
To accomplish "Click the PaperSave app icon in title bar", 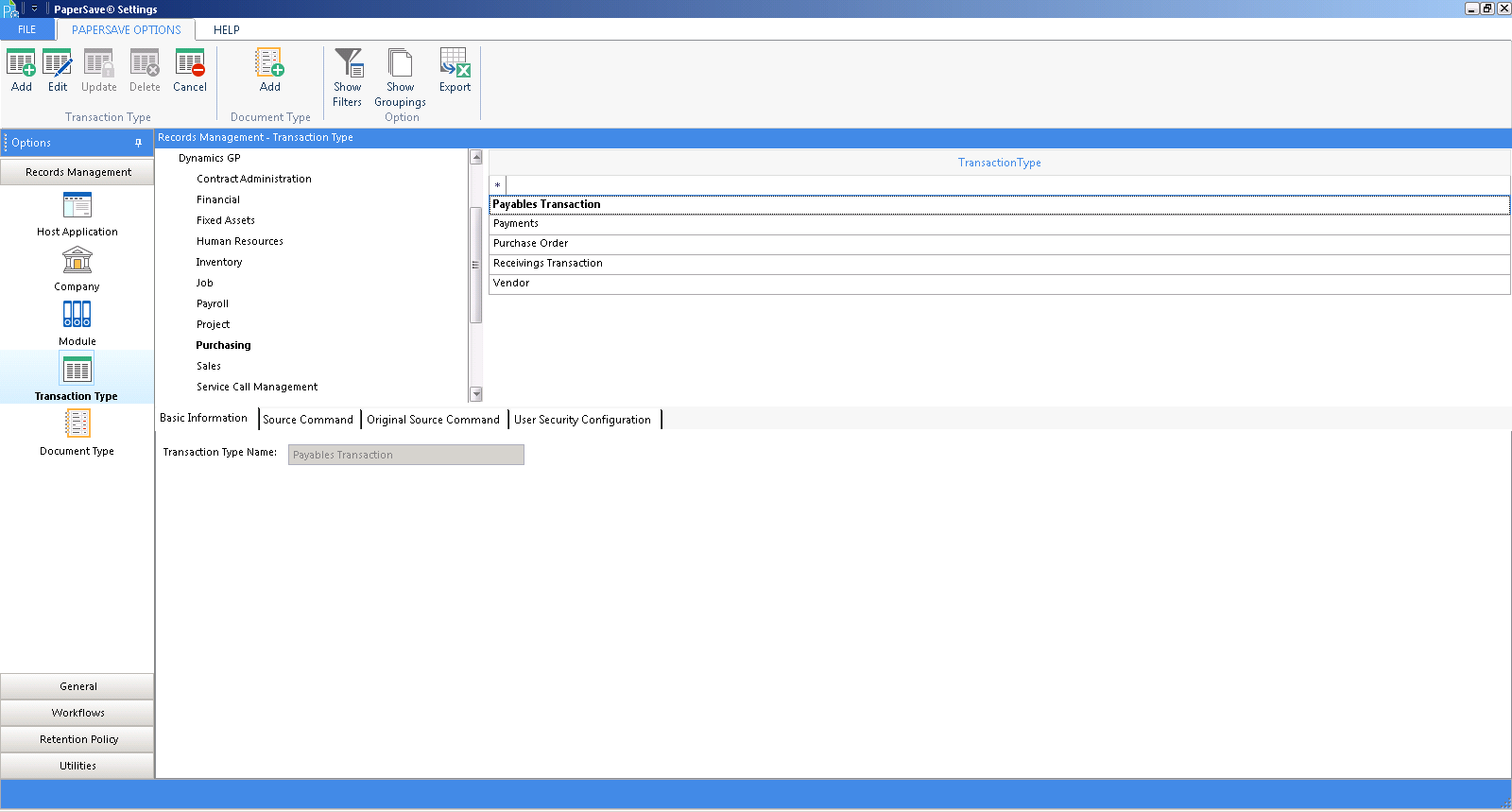I will coord(10,9).
